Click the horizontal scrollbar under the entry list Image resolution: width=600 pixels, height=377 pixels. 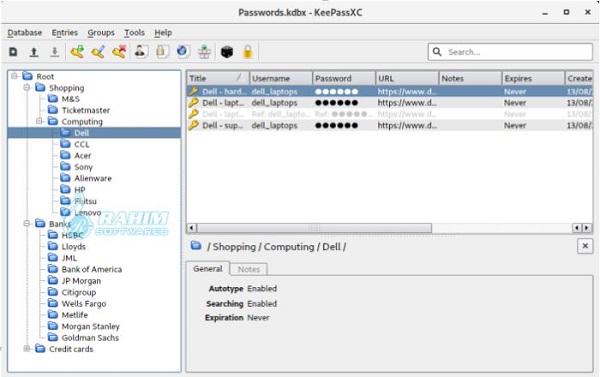tap(314, 228)
